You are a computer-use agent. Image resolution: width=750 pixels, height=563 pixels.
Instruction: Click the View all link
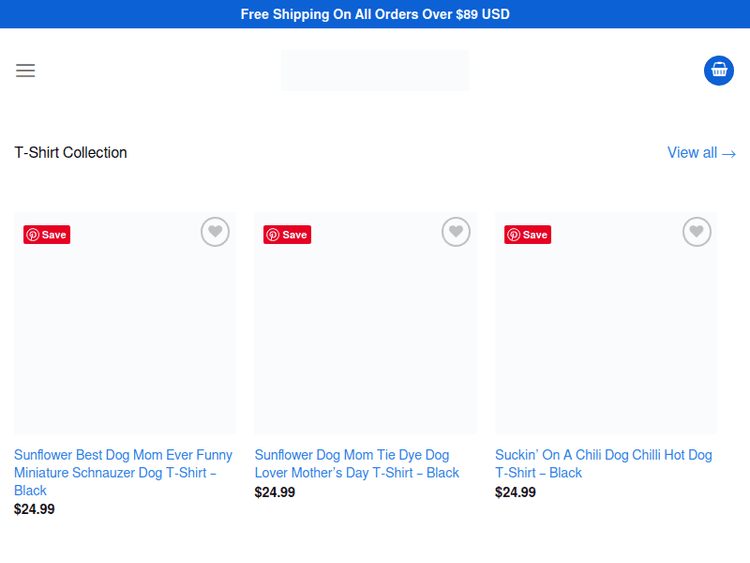pos(692,153)
